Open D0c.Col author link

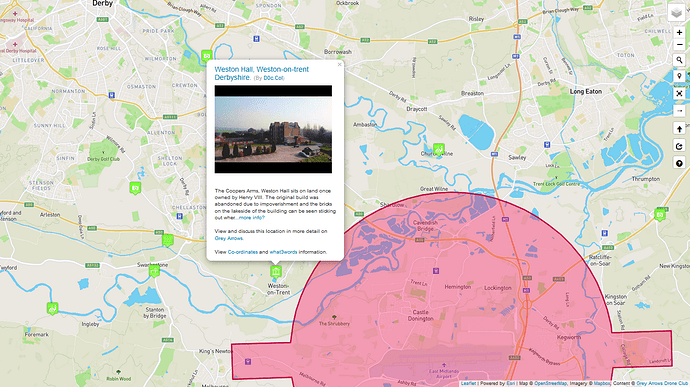coord(273,78)
